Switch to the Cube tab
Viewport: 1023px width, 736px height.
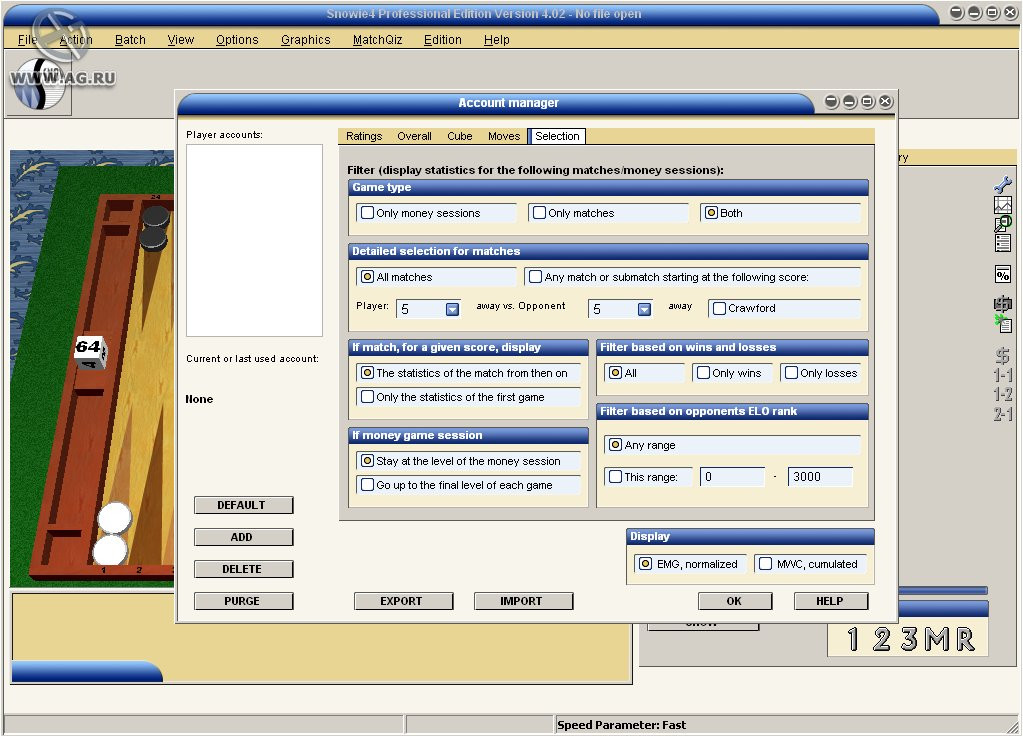tap(459, 136)
